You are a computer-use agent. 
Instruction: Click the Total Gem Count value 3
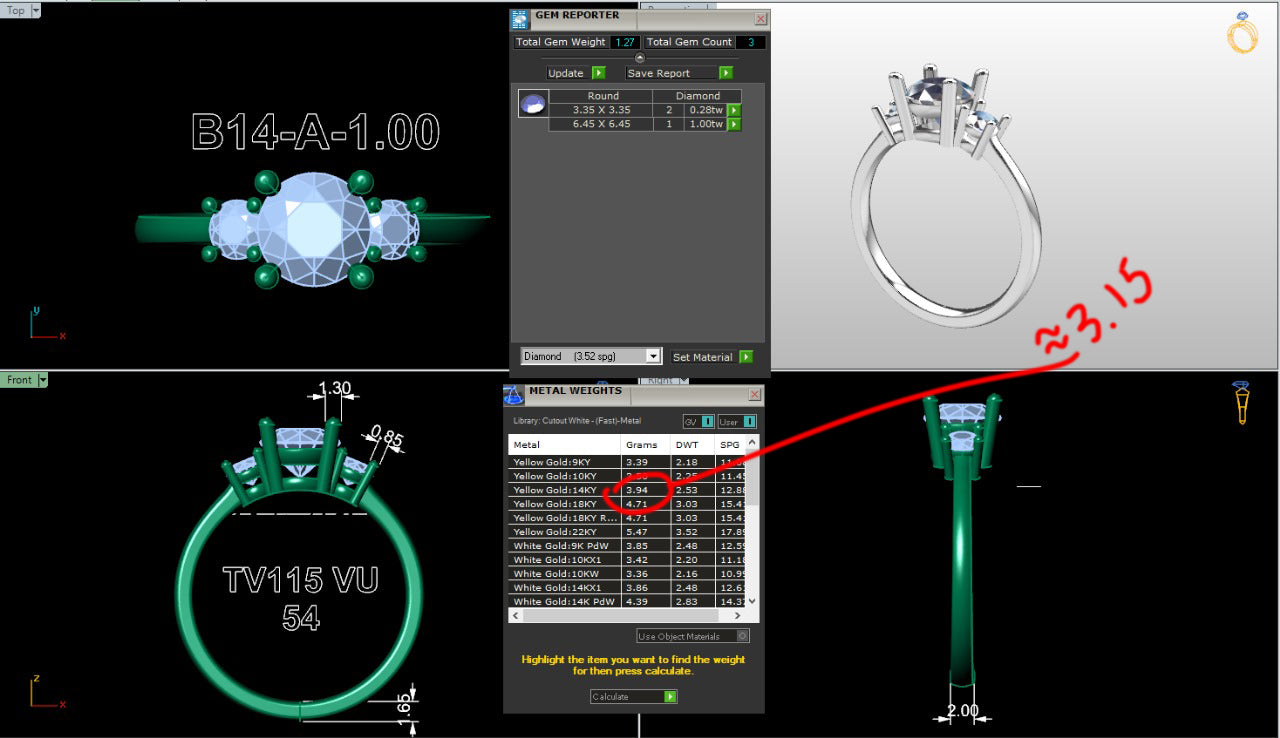tap(750, 42)
